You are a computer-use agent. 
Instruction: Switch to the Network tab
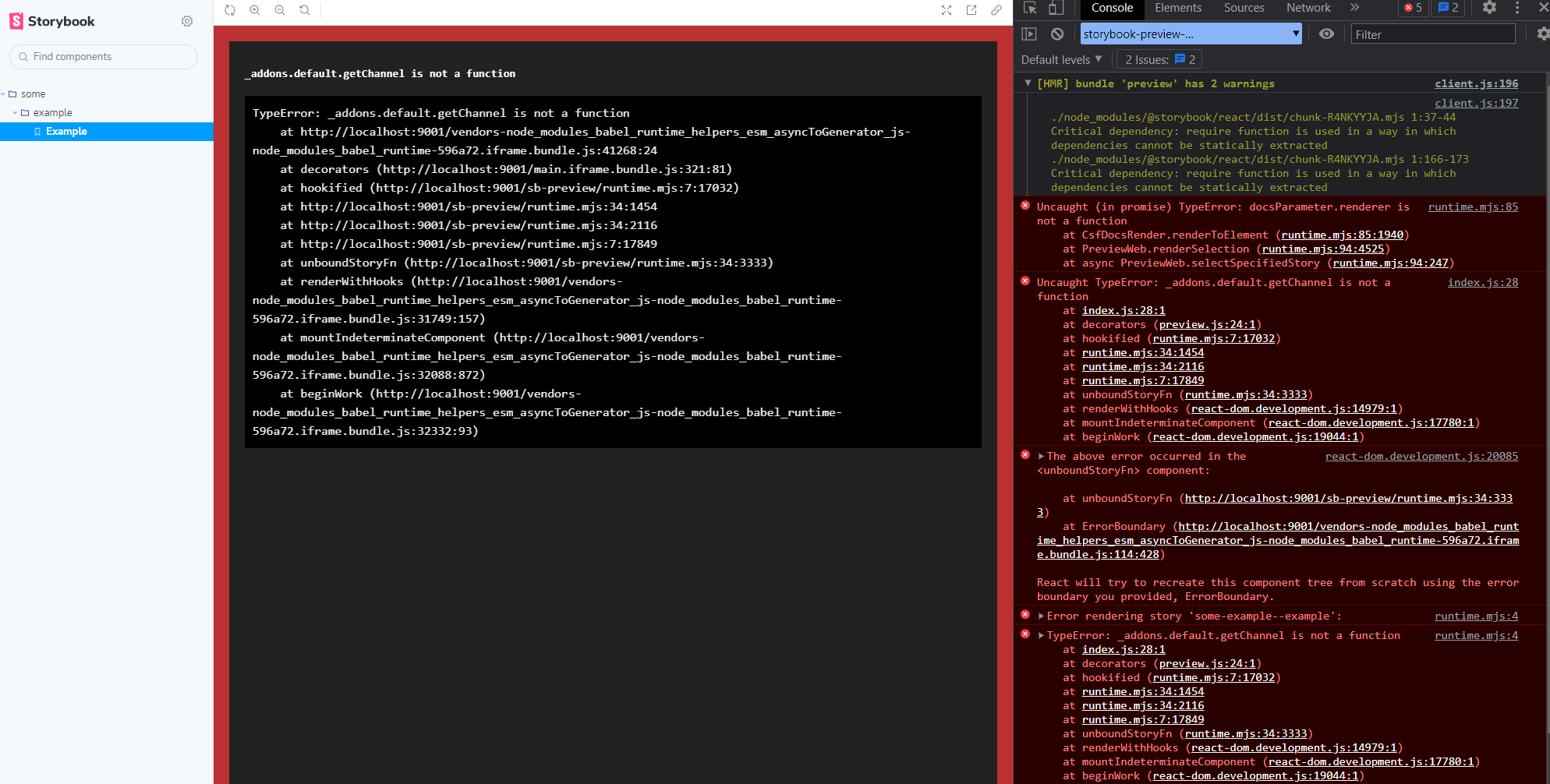pyautogui.click(x=1308, y=8)
